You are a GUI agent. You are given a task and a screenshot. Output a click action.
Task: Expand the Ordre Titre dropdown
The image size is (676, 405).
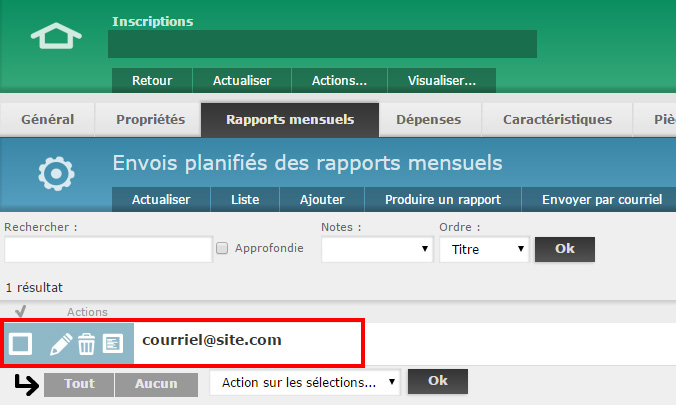click(x=484, y=249)
